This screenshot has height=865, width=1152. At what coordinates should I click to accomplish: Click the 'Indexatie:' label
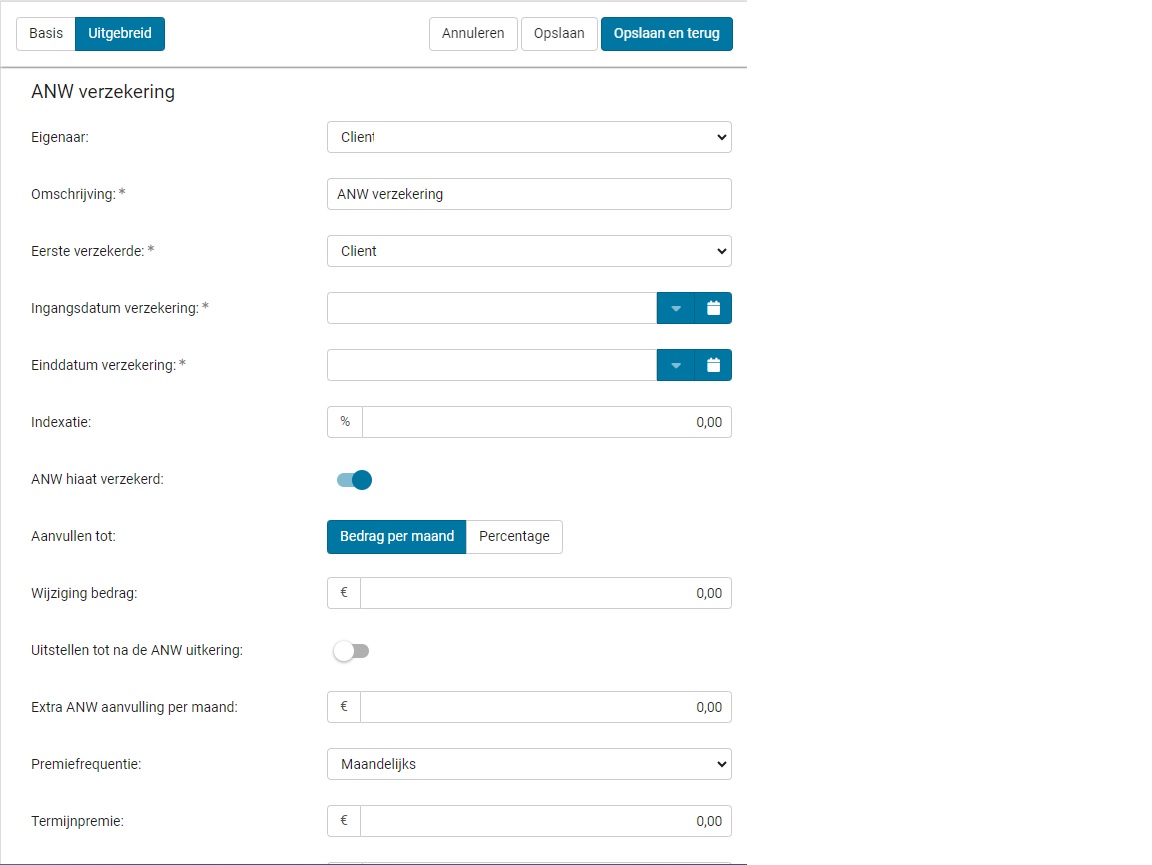tap(61, 423)
